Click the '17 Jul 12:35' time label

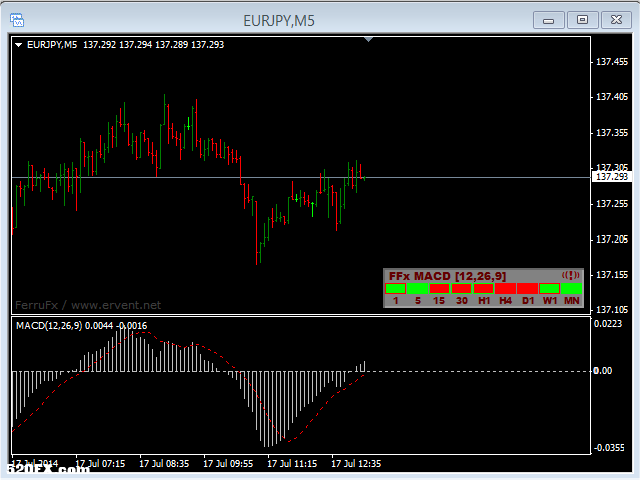click(356, 464)
